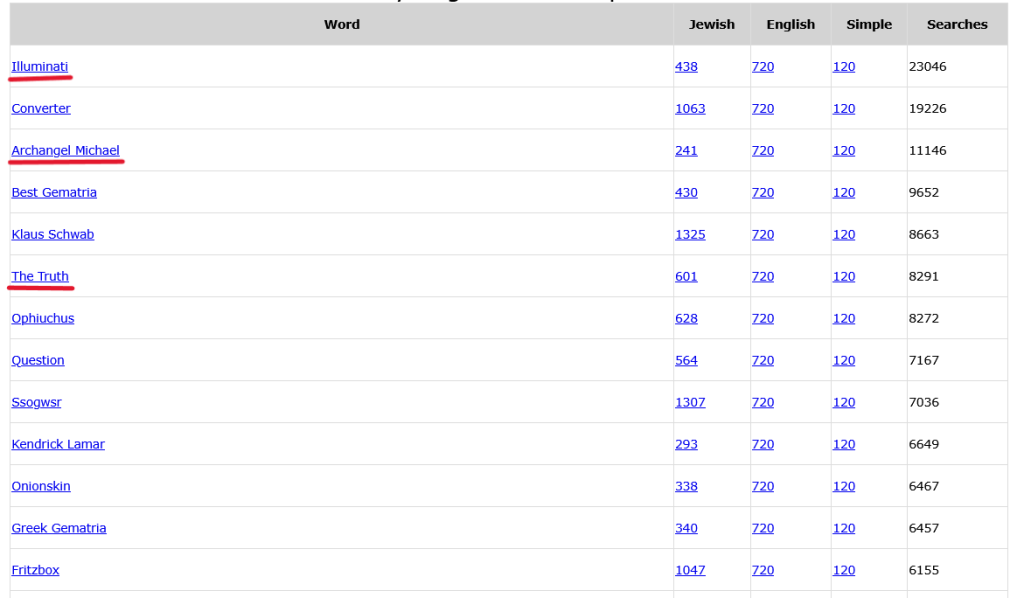Open Jewish value 293 for Kendrick Lamar
Viewport: 1024px width, 598px height.
pyautogui.click(x=686, y=445)
